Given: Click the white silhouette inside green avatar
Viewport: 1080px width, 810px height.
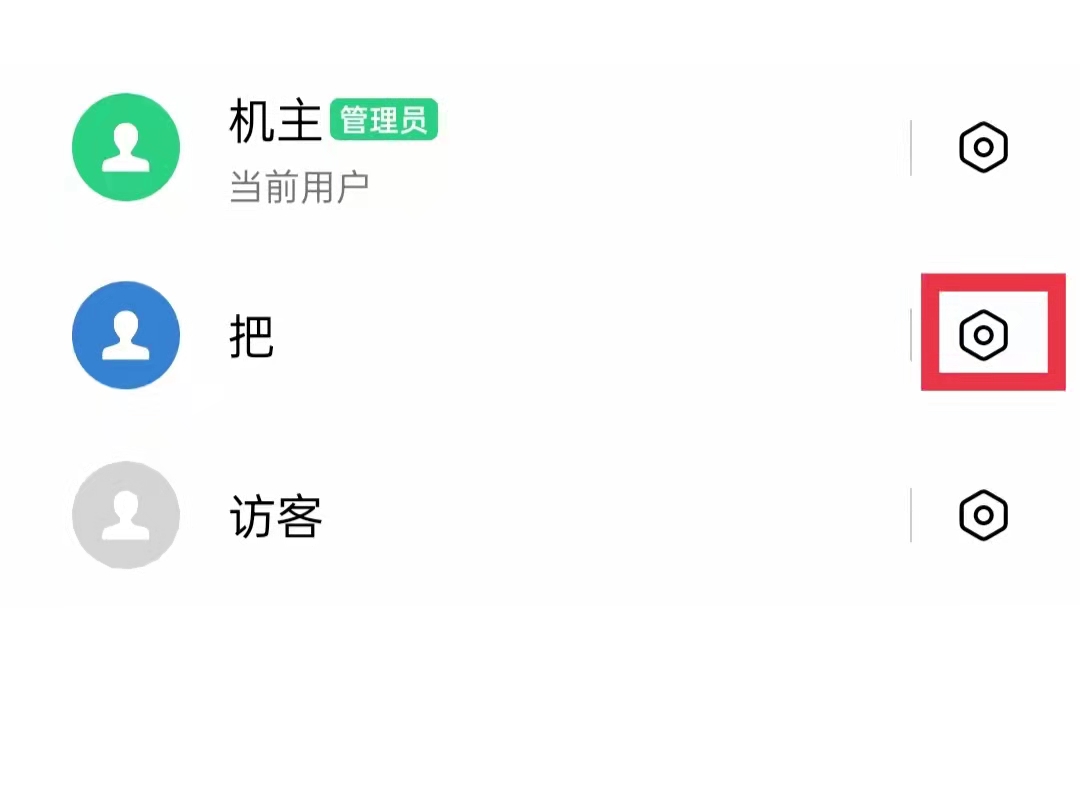Looking at the screenshot, I should [126, 147].
